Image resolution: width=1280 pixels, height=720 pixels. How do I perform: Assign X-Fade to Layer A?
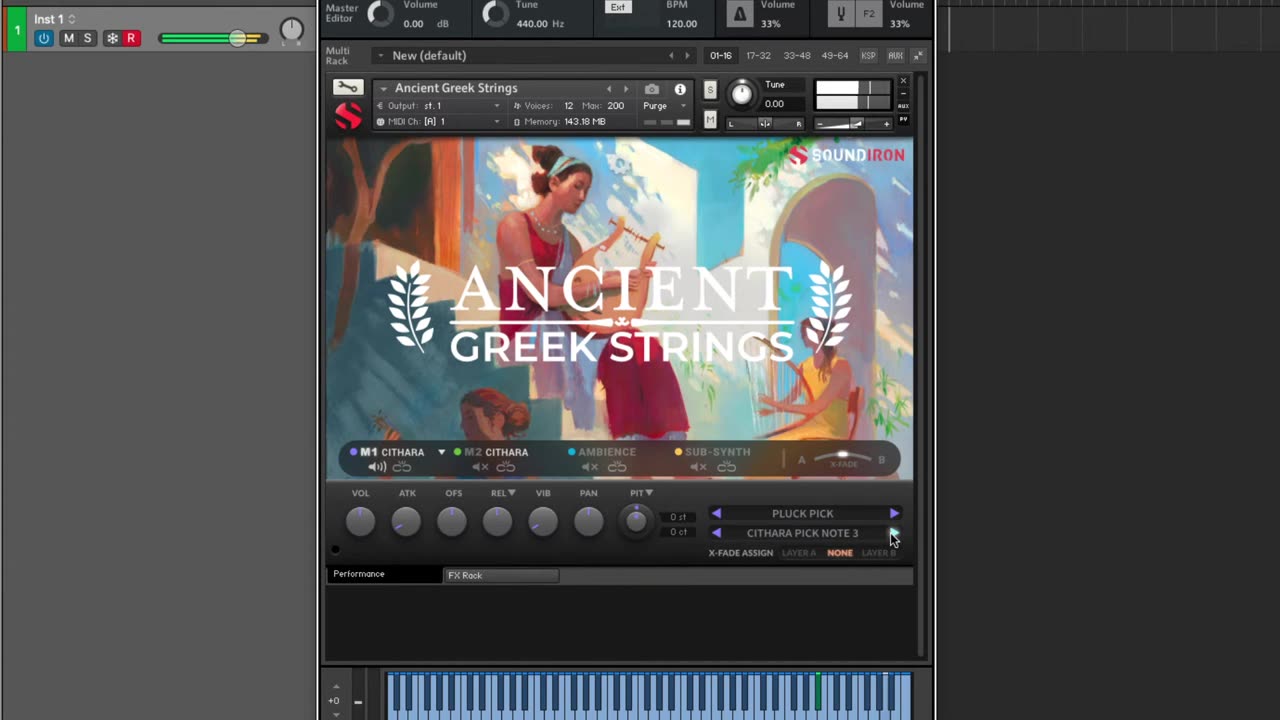pos(798,553)
